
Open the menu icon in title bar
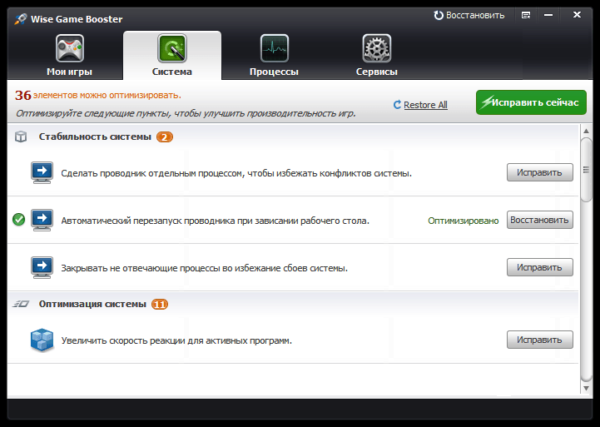(x=526, y=15)
